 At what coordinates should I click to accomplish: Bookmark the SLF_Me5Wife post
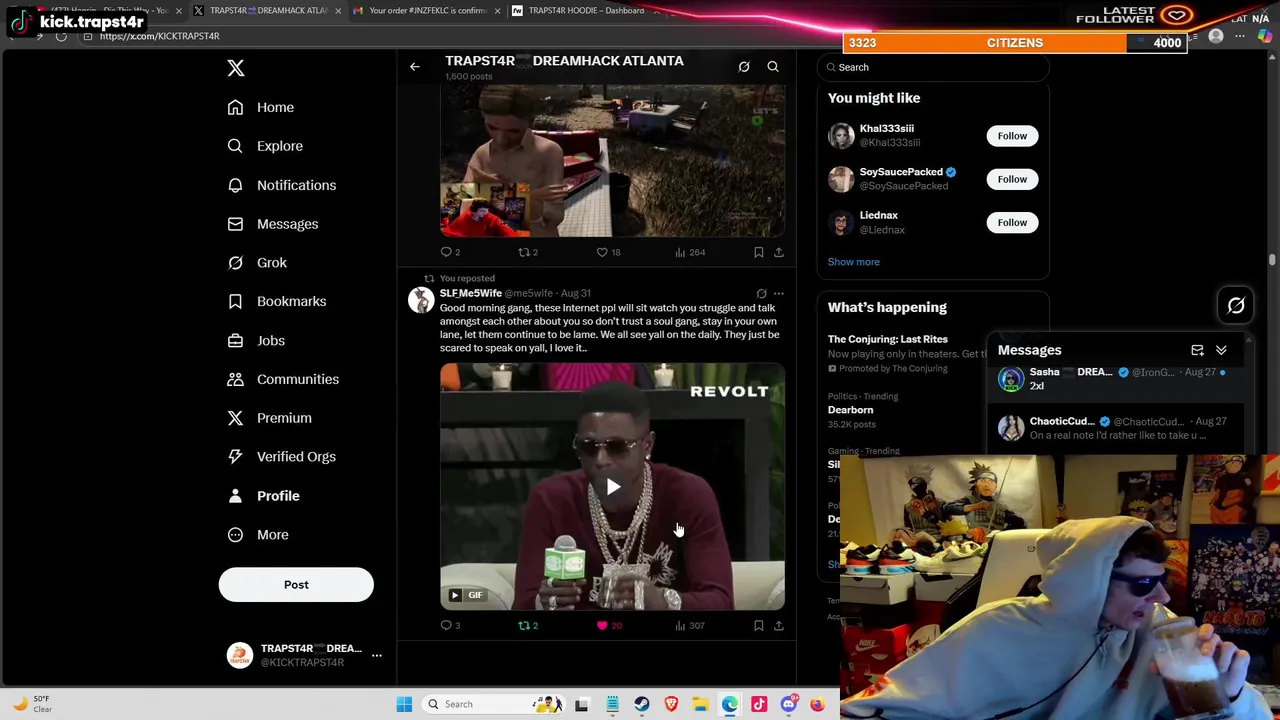click(x=759, y=626)
